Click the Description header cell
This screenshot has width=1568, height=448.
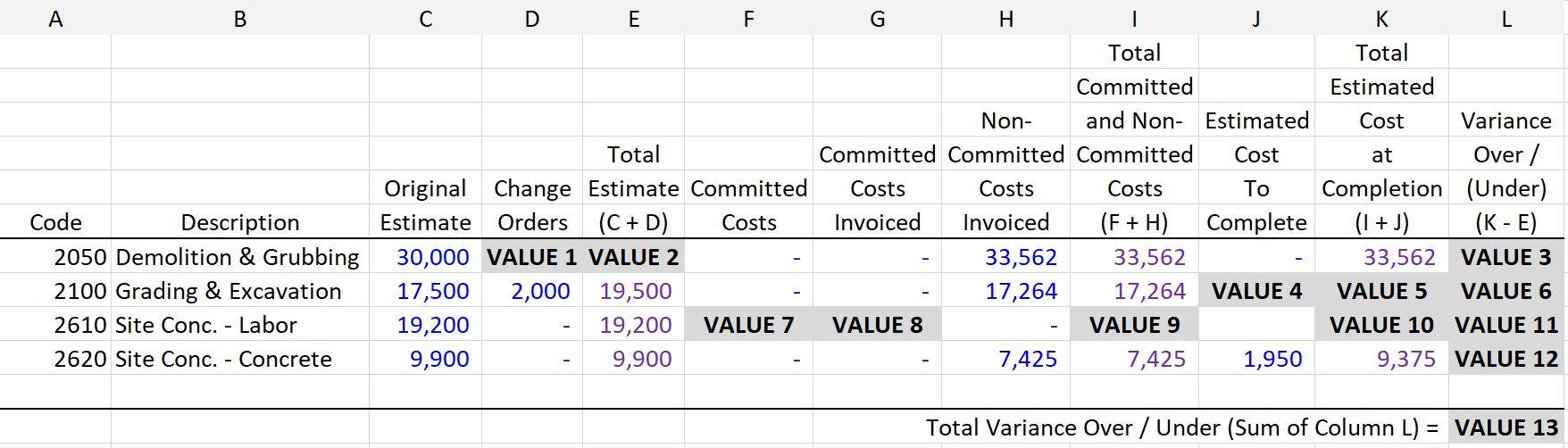[x=239, y=222]
